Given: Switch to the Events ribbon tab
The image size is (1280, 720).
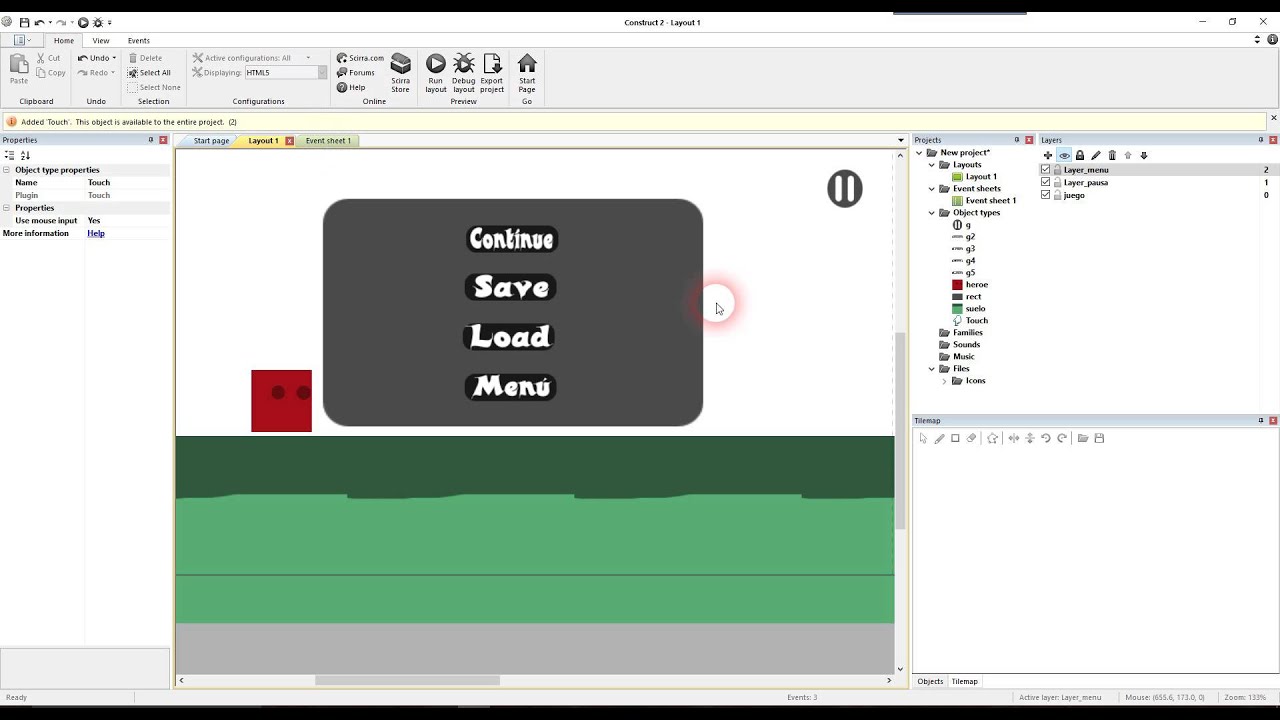Looking at the screenshot, I should pos(139,40).
